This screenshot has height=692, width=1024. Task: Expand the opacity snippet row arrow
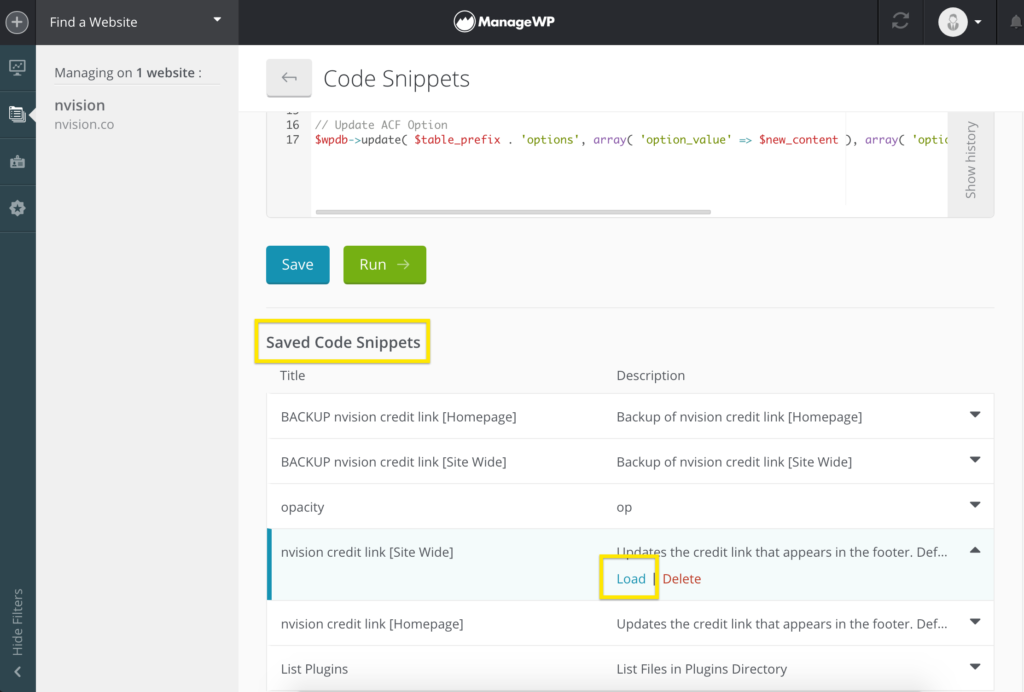coord(975,505)
